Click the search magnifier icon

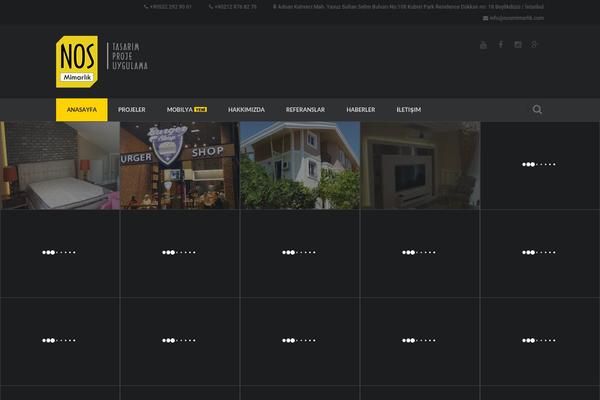[x=537, y=109]
